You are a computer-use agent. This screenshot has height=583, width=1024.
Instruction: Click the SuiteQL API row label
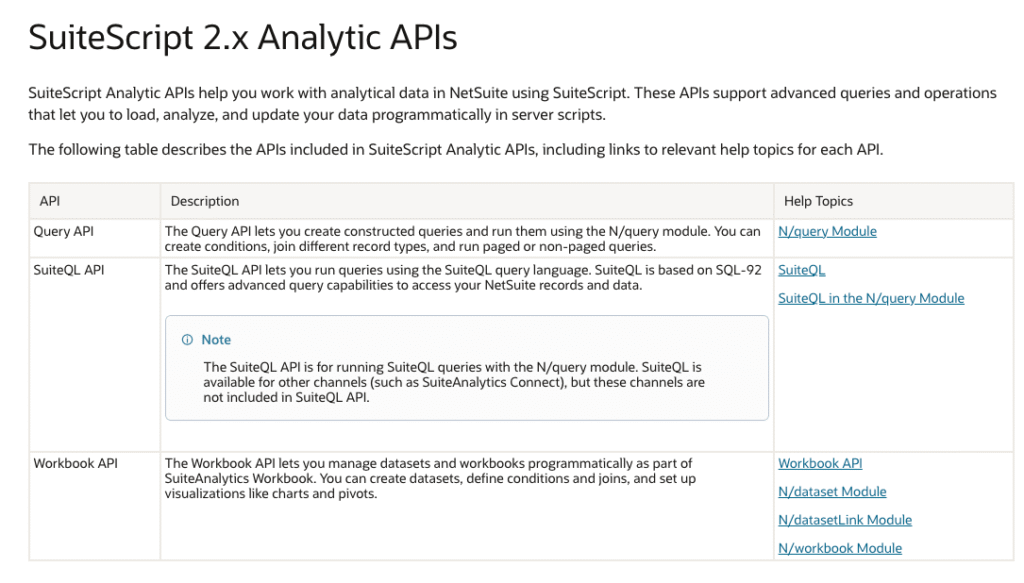pyautogui.click(x=69, y=270)
